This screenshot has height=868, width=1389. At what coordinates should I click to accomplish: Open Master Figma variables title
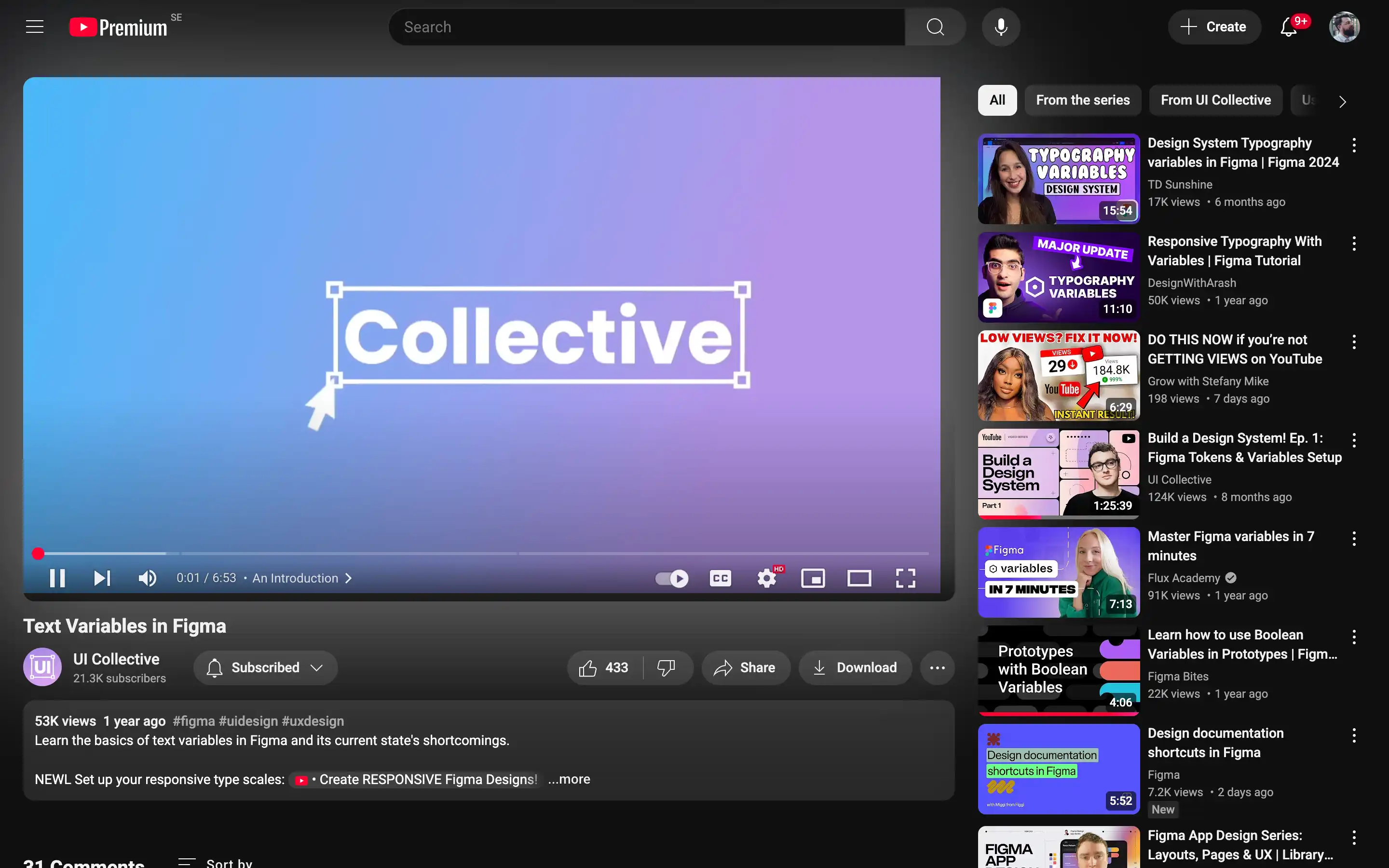click(x=1231, y=546)
